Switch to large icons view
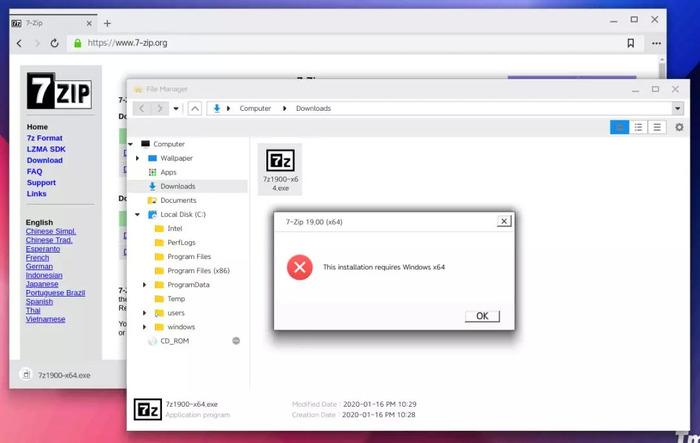 click(x=620, y=127)
